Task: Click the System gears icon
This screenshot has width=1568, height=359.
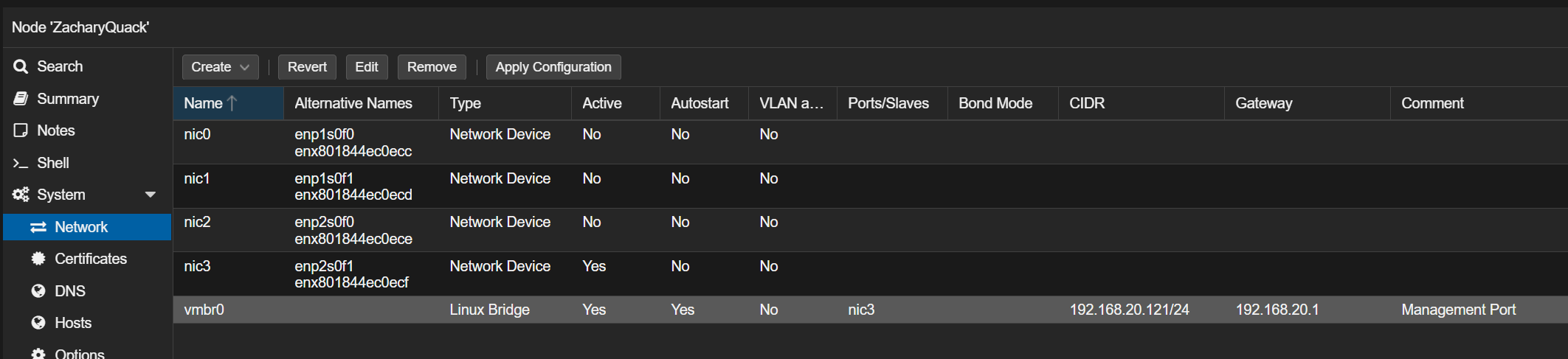Action: coord(21,195)
